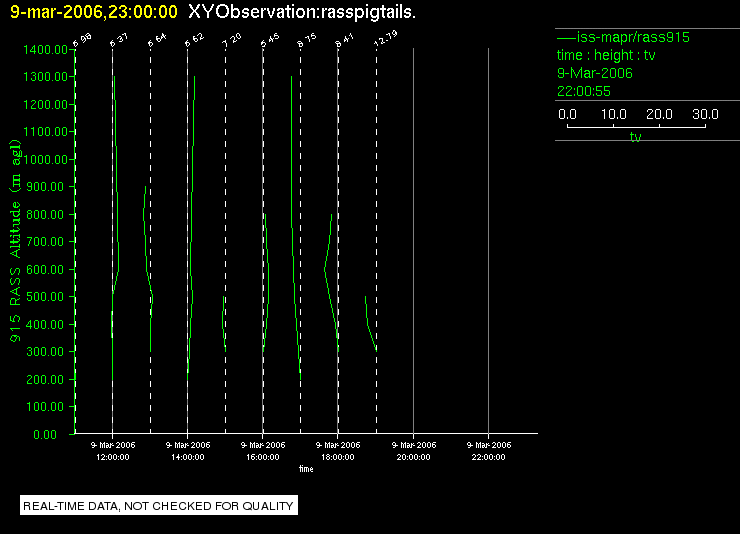Click the 100.00 altitude axis label
Screen dimensions: 740x534
(x=45, y=407)
